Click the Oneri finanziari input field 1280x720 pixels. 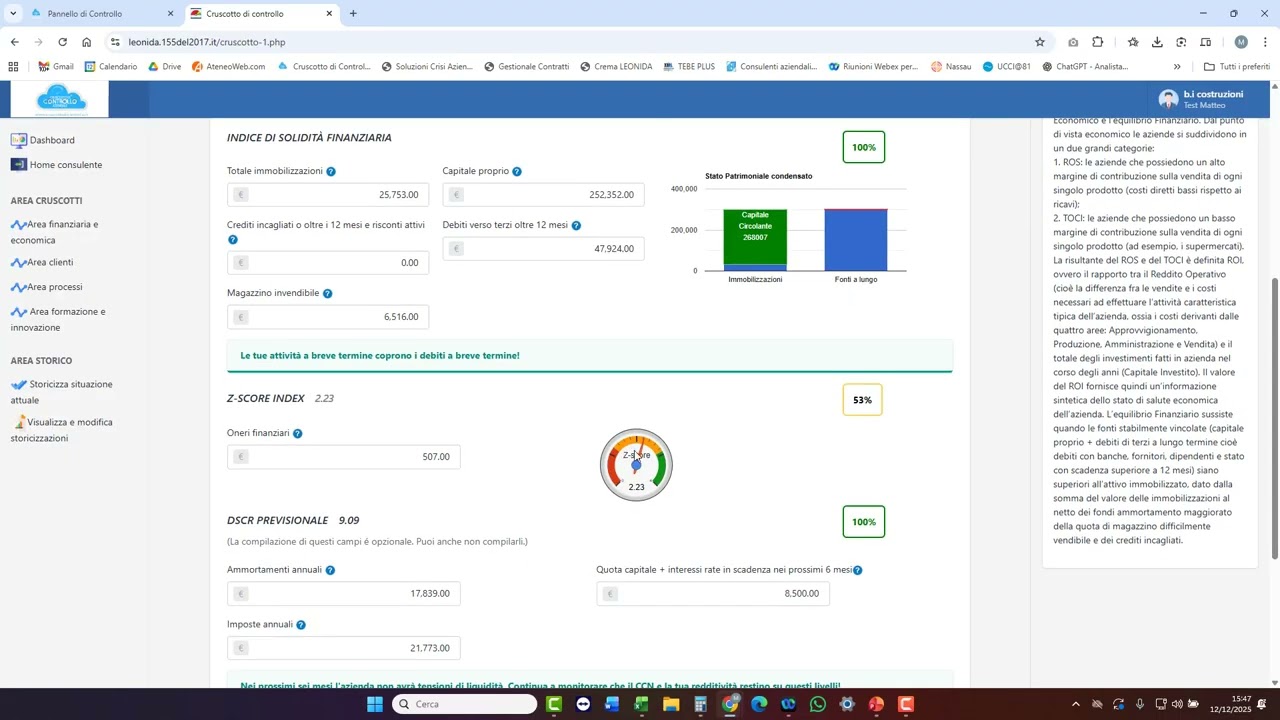pos(344,457)
